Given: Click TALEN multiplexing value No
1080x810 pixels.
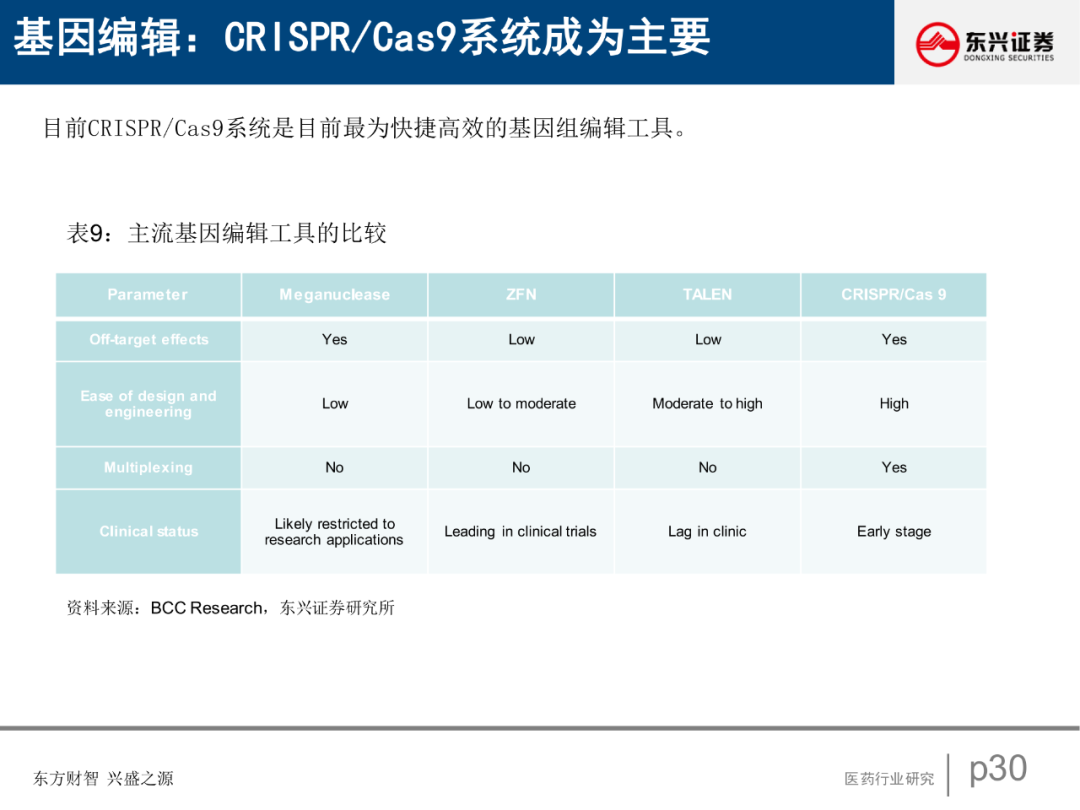Looking at the screenshot, I should (707, 468).
